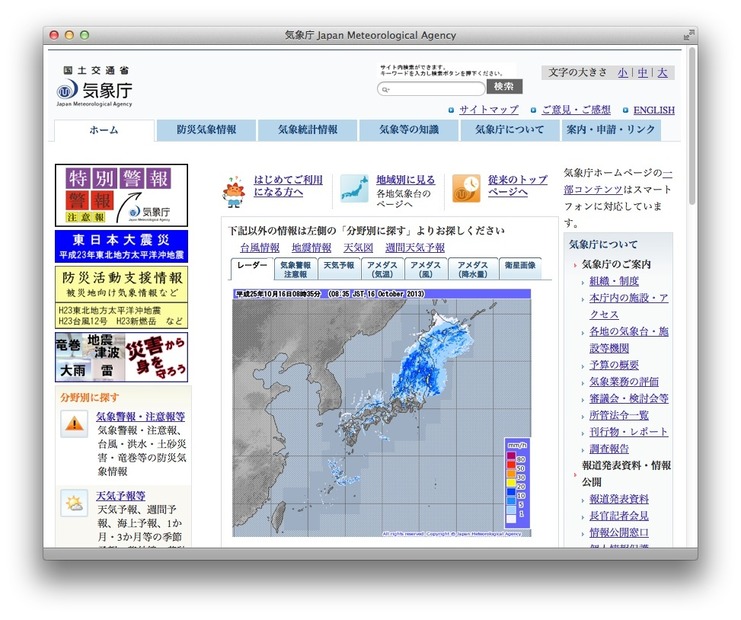This screenshot has width=741, height=620.
Task: Open 本庁内の施設・アクセス link
Action: tap(629, 306)
